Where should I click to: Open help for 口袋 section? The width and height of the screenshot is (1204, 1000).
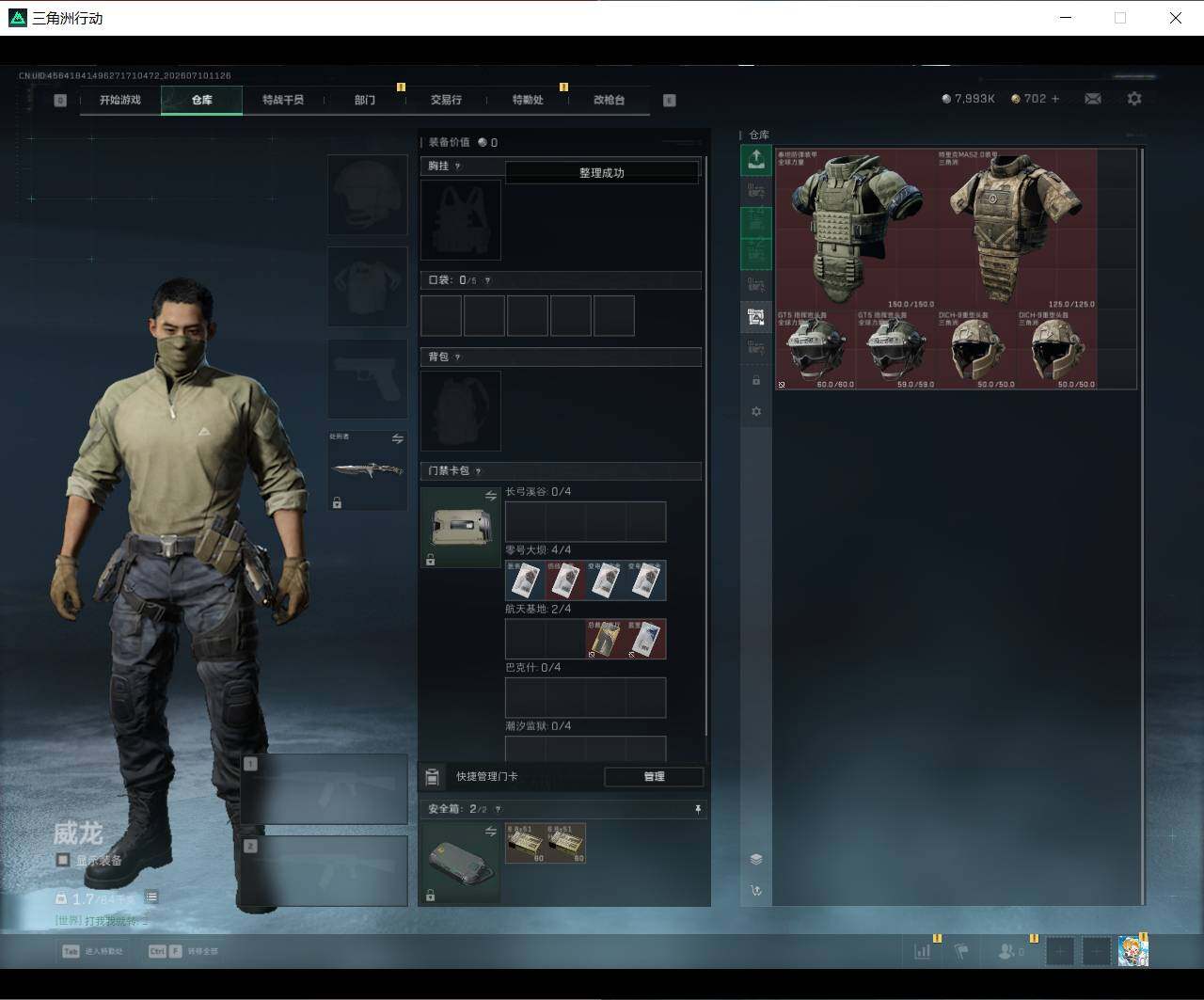coord(486,280)
